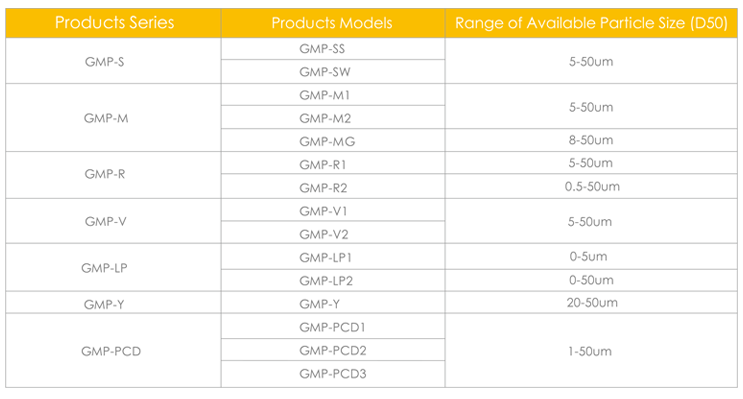Screen dimensions: 743x399
Task: Click the Range of Available Particle Size header
Action: [591, 23]
